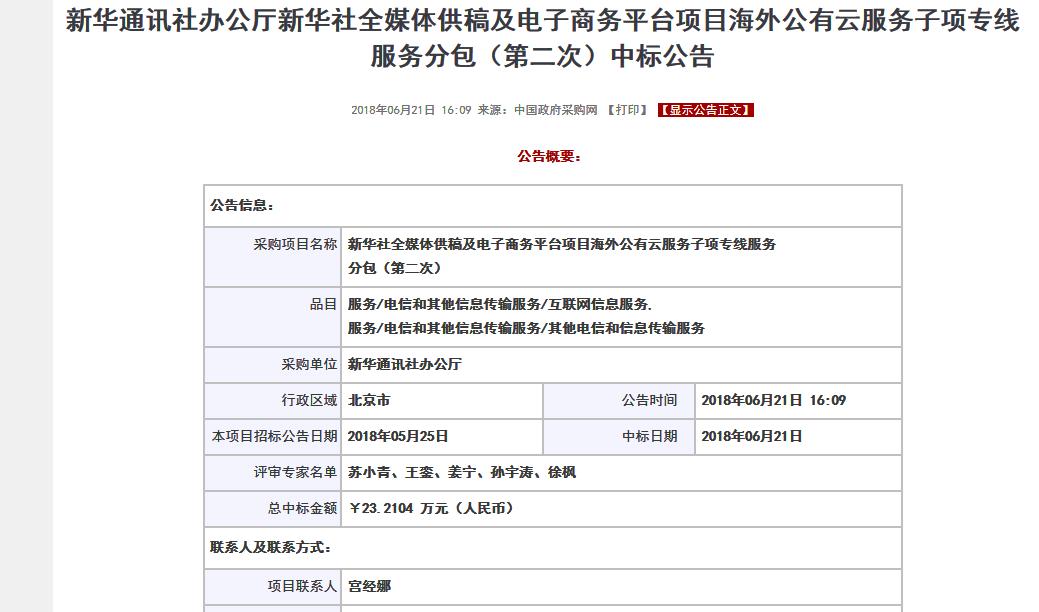Image resolution: width=1039 pixels, height=612 pixels.
Task: Click the table 公告时间 value 2018年06月21日 16:09
Action: pyautogui.click(x=773, y=400)
